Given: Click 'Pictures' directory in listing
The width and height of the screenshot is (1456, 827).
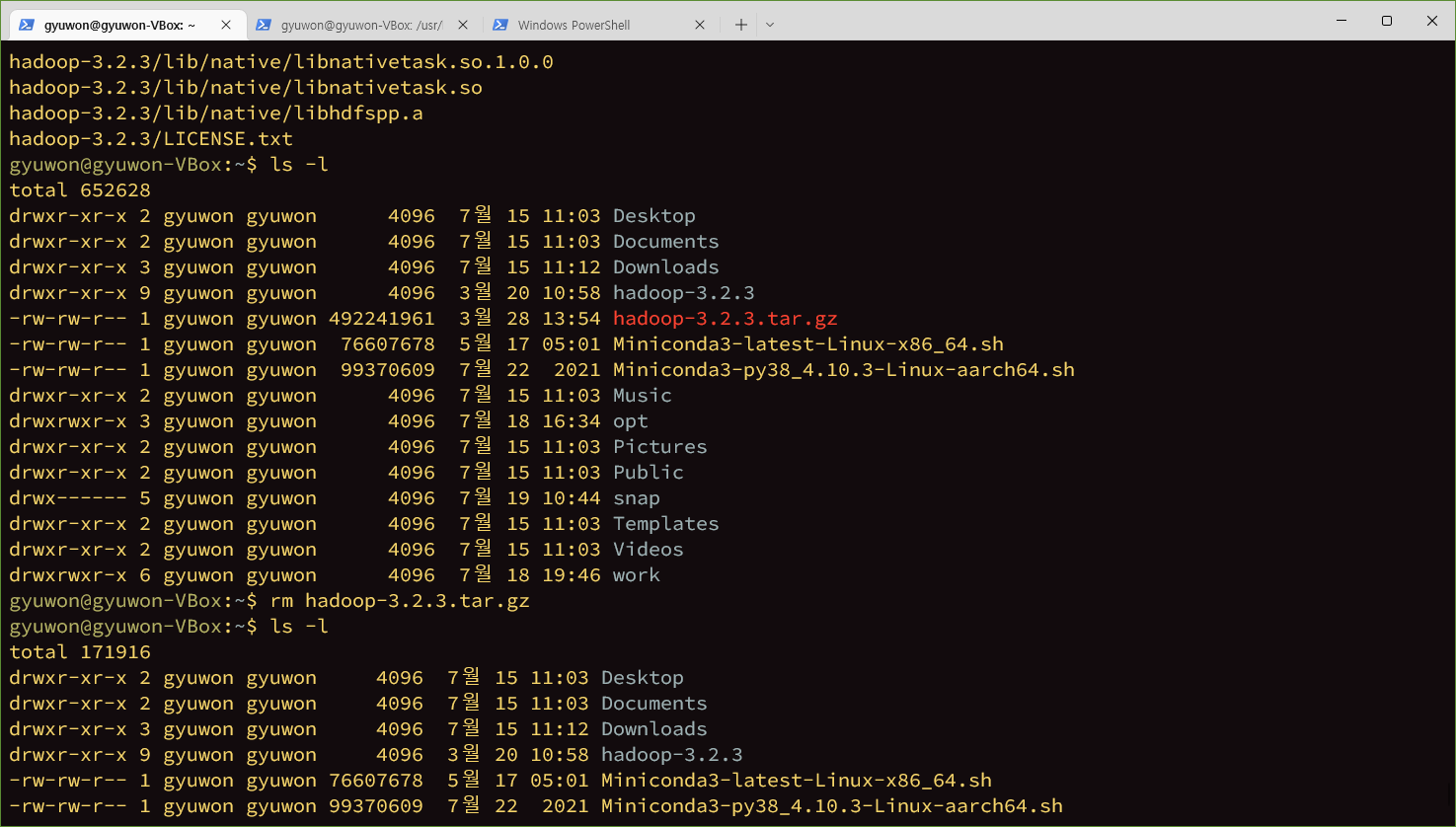Looking at the screenshot, I should [x=660, y=447].
